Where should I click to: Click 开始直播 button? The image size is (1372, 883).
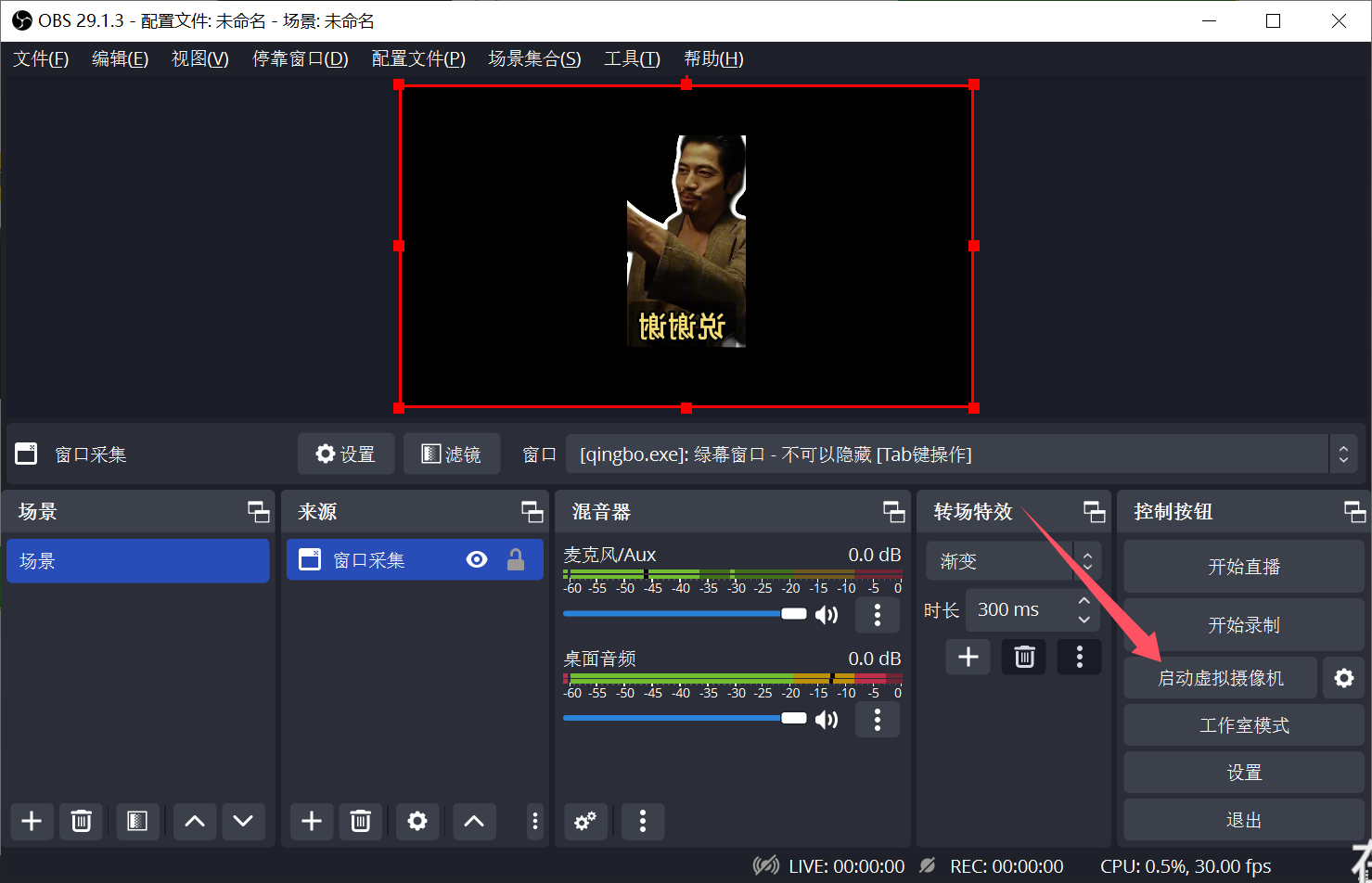(x=1244, y=567)
